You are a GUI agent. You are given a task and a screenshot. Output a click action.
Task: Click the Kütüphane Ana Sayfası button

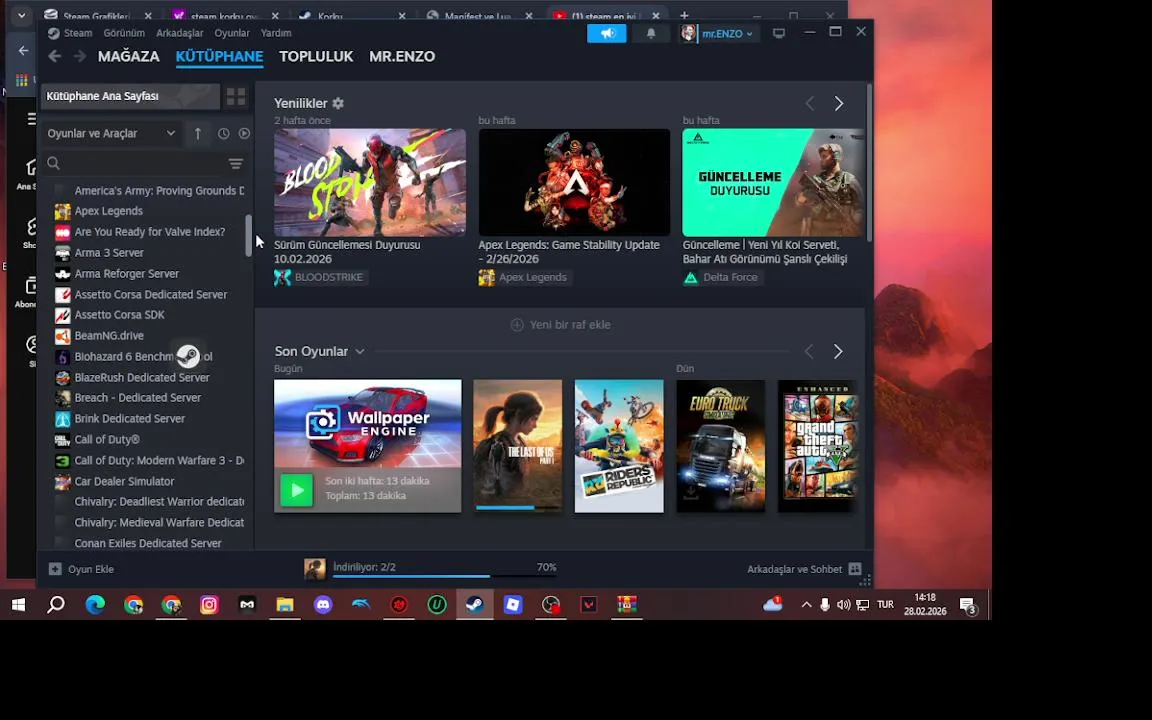tap(130, 96)
